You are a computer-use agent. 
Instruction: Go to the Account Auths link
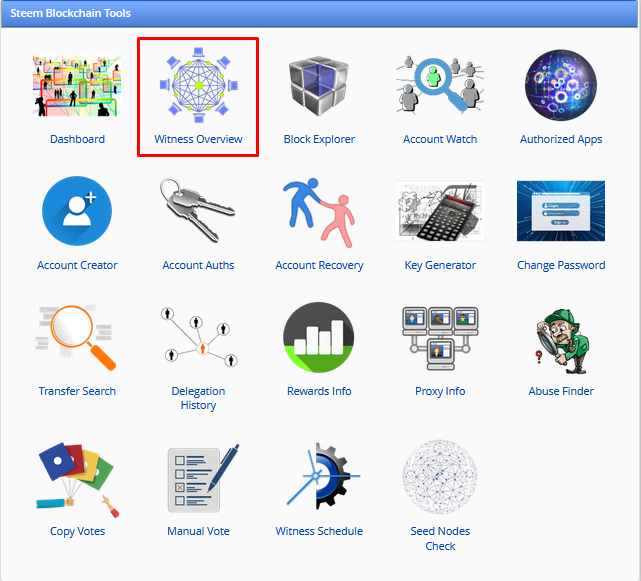(198, 265)
